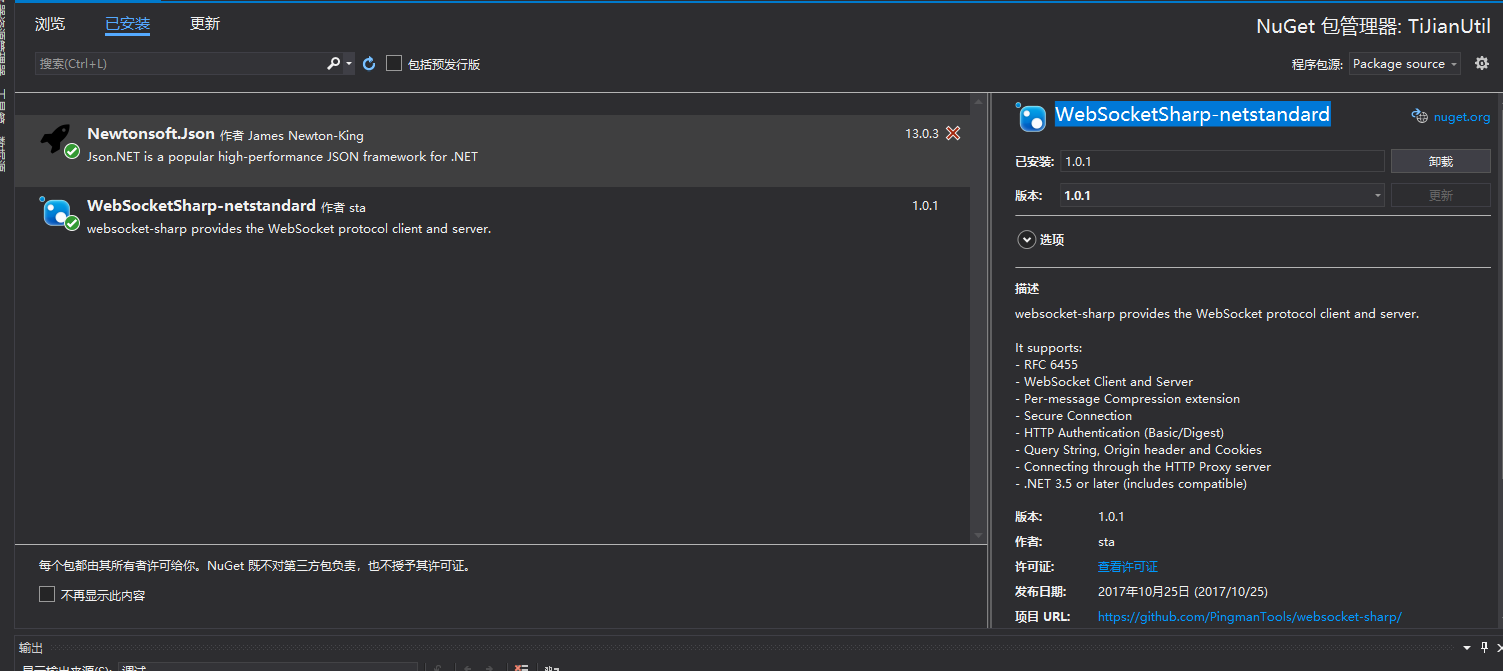Select WebSocketSharp-netstandard in the list
This screenshot has width=1503, height=671.
pyautogui.click(x=201, y=205)
